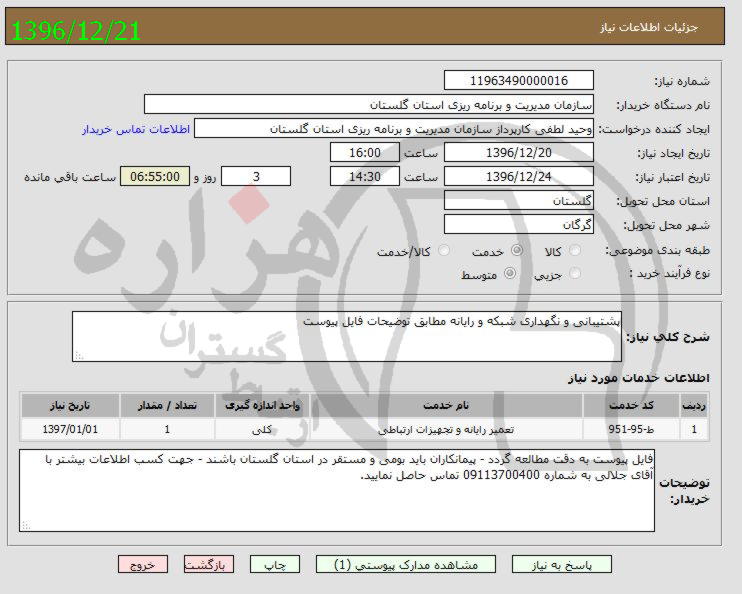Select the جزیی purchase type radio
742x594 pixels.
[x=575, y=273]
